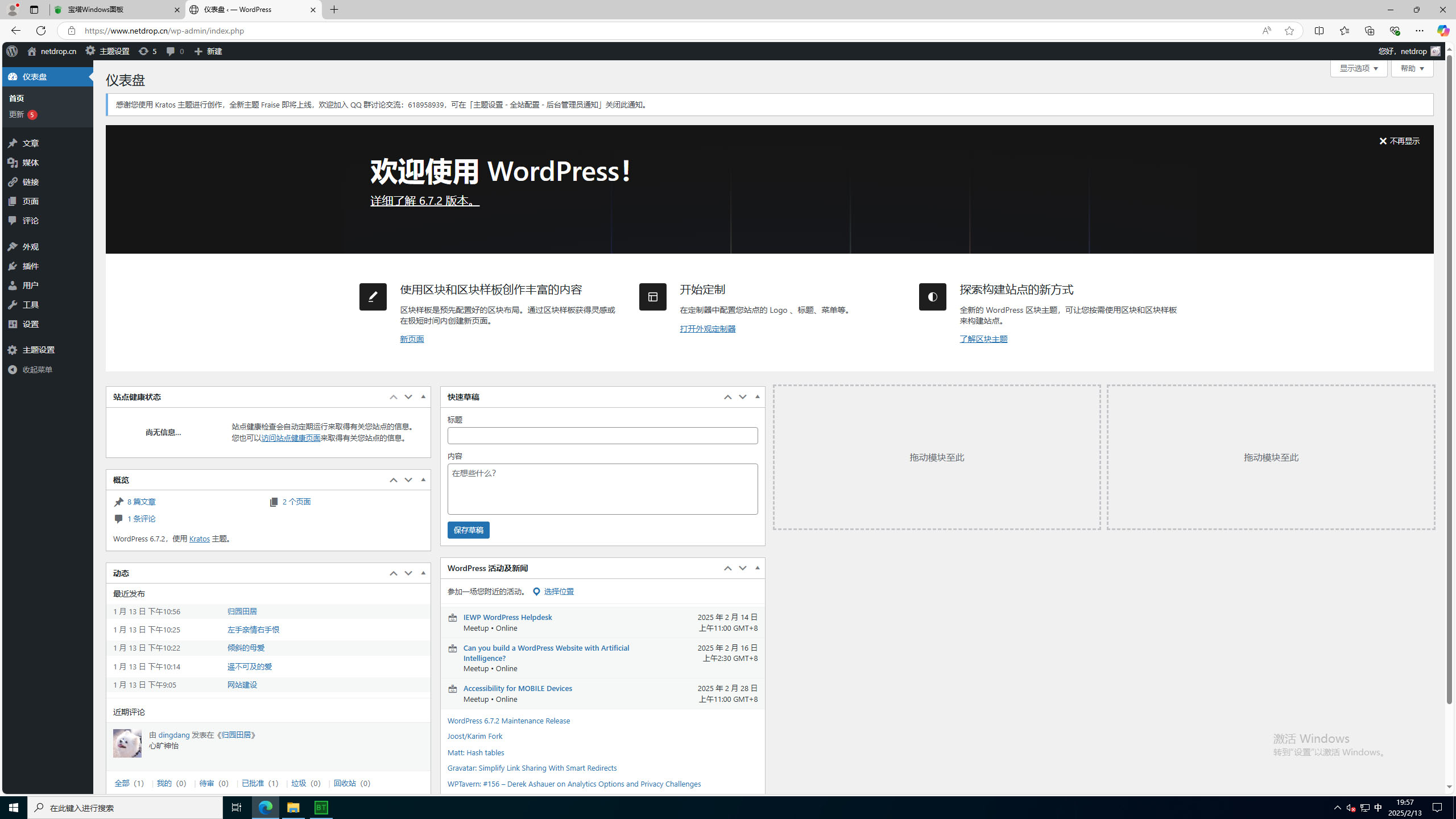The width and height of the screenshot is (1456, 819).
Task: Click the 标题 input field
Action: point(602,436)
